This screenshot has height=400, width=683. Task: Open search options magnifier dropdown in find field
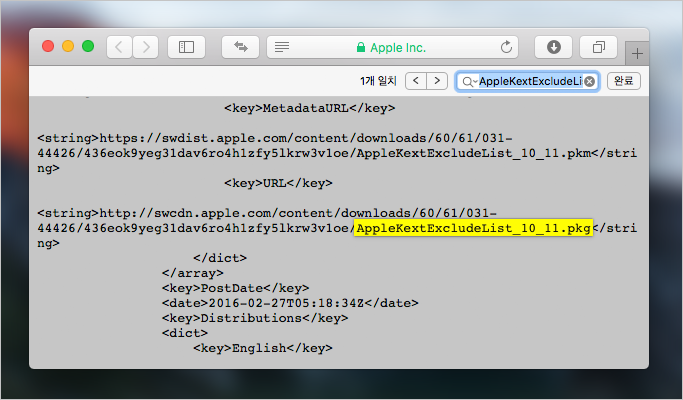point(469,81)
